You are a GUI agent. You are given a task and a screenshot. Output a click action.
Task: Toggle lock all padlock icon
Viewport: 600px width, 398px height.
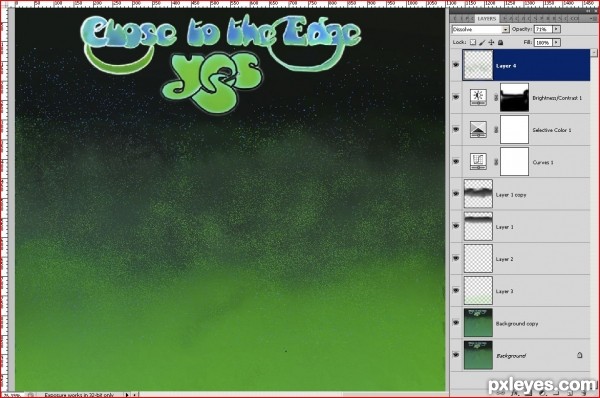500,42
